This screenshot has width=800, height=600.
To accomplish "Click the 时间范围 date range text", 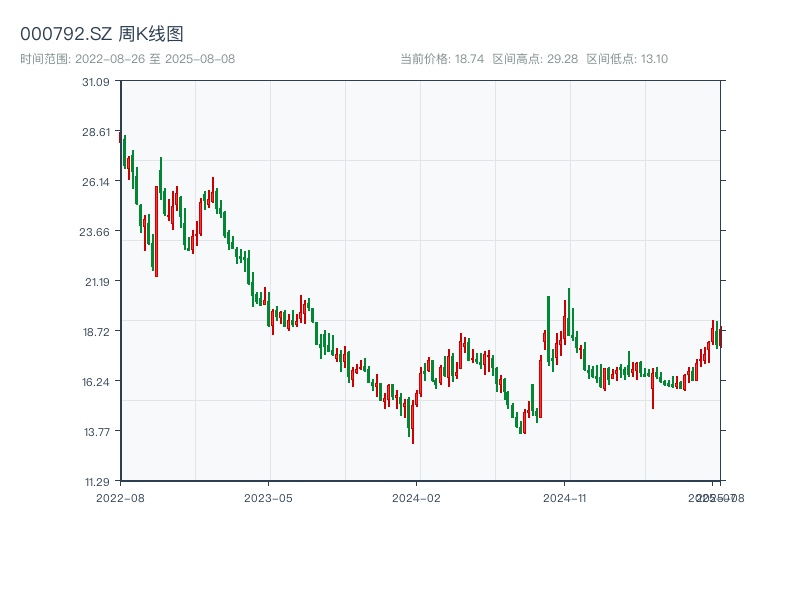I will pyautogui.click(x=128, y=59).
